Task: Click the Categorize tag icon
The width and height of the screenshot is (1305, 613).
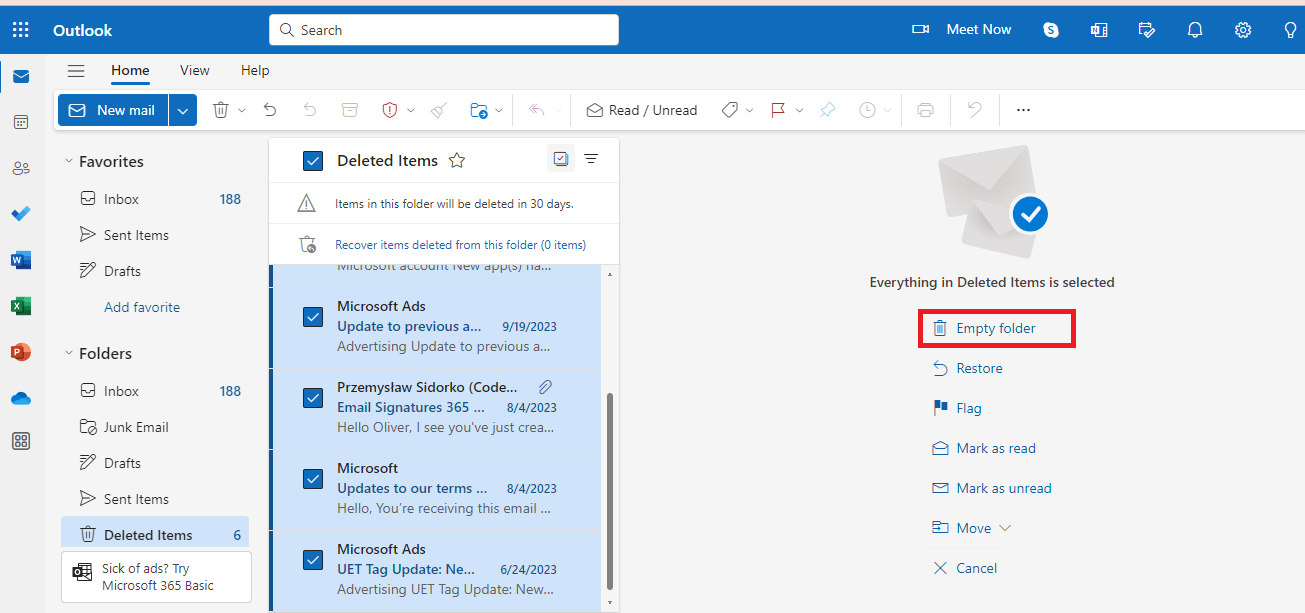Action: [731, 110]
